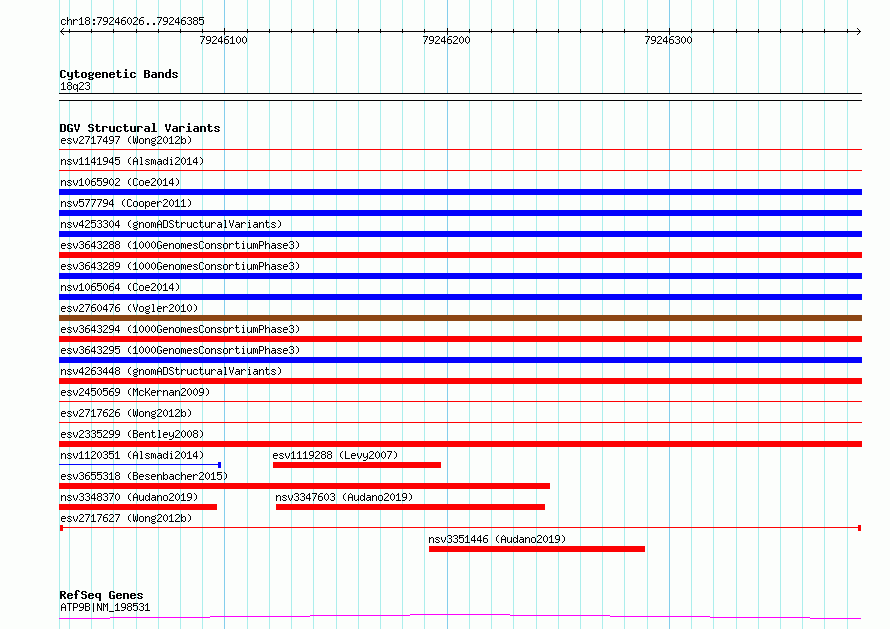Select variant esv3655318 (Besenbacher2015) label
Image resolution: width=890 pixels, height=629 pixels.
(x=144, y=476)
